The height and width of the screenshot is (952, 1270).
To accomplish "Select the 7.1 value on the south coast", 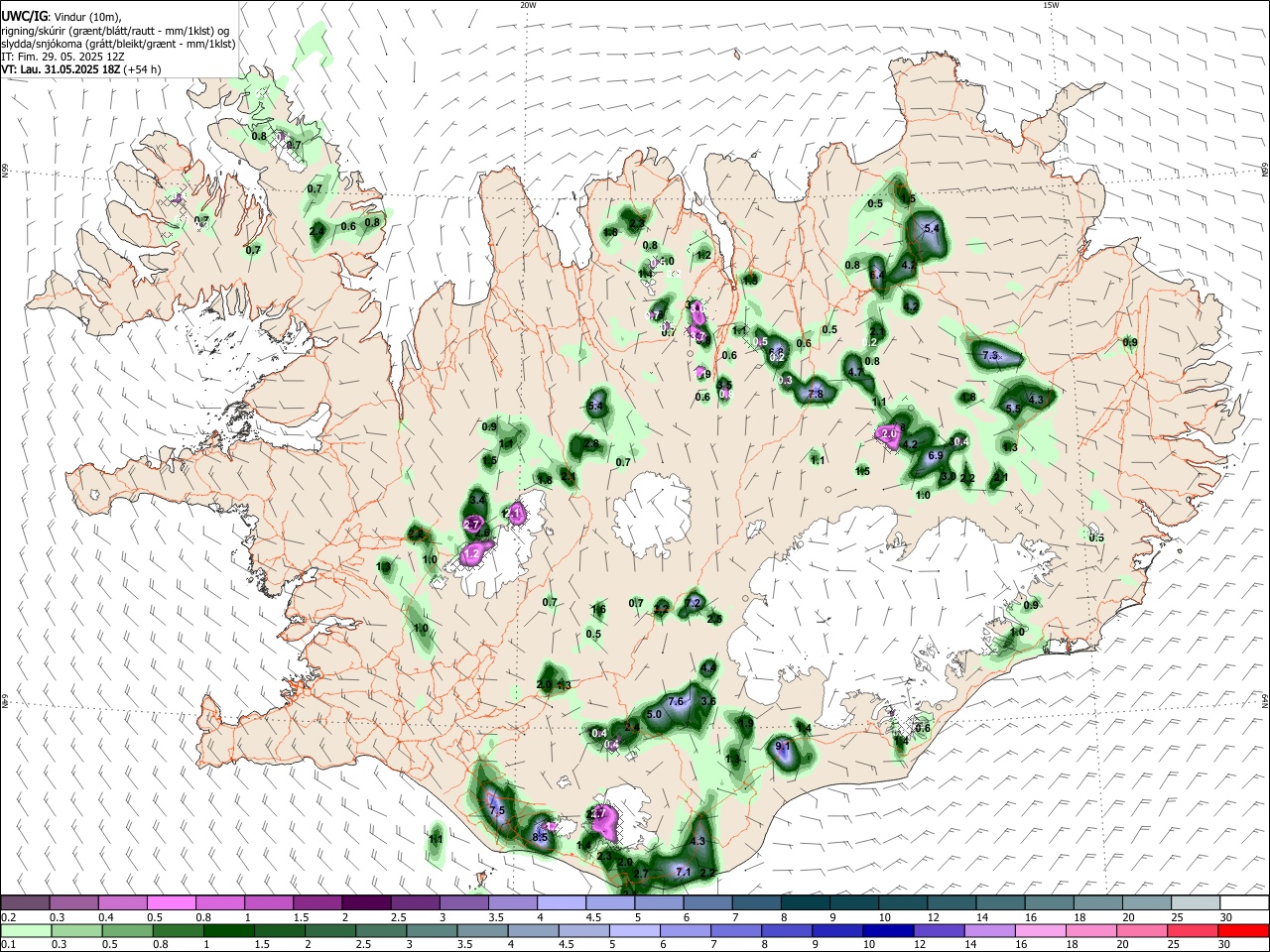I will coord(683,873).
